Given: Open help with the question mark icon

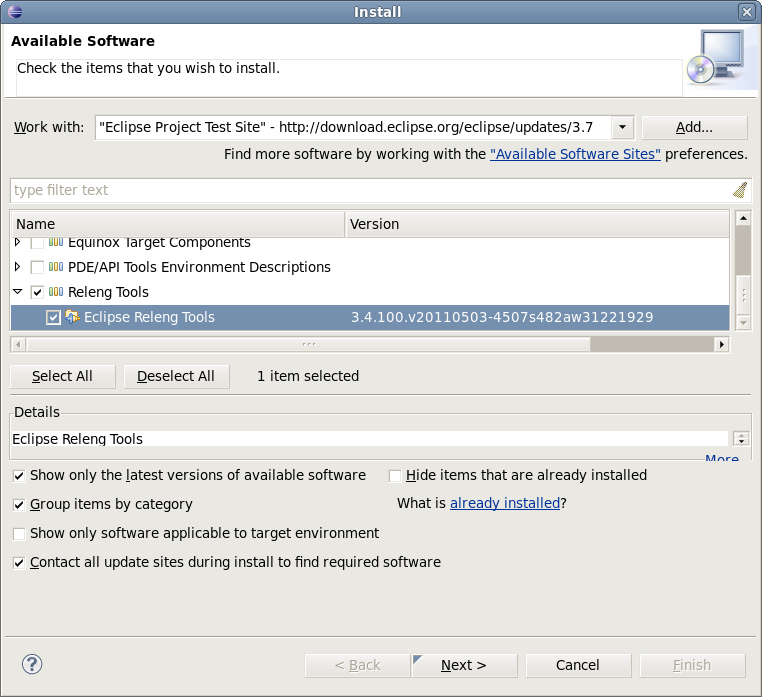Looking at the screenshot, I should point(32,664).
